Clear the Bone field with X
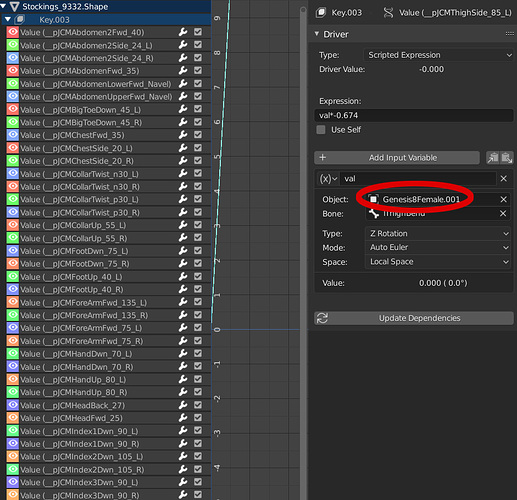Viewport: 517px width, 500px height. tap(503, 213)
